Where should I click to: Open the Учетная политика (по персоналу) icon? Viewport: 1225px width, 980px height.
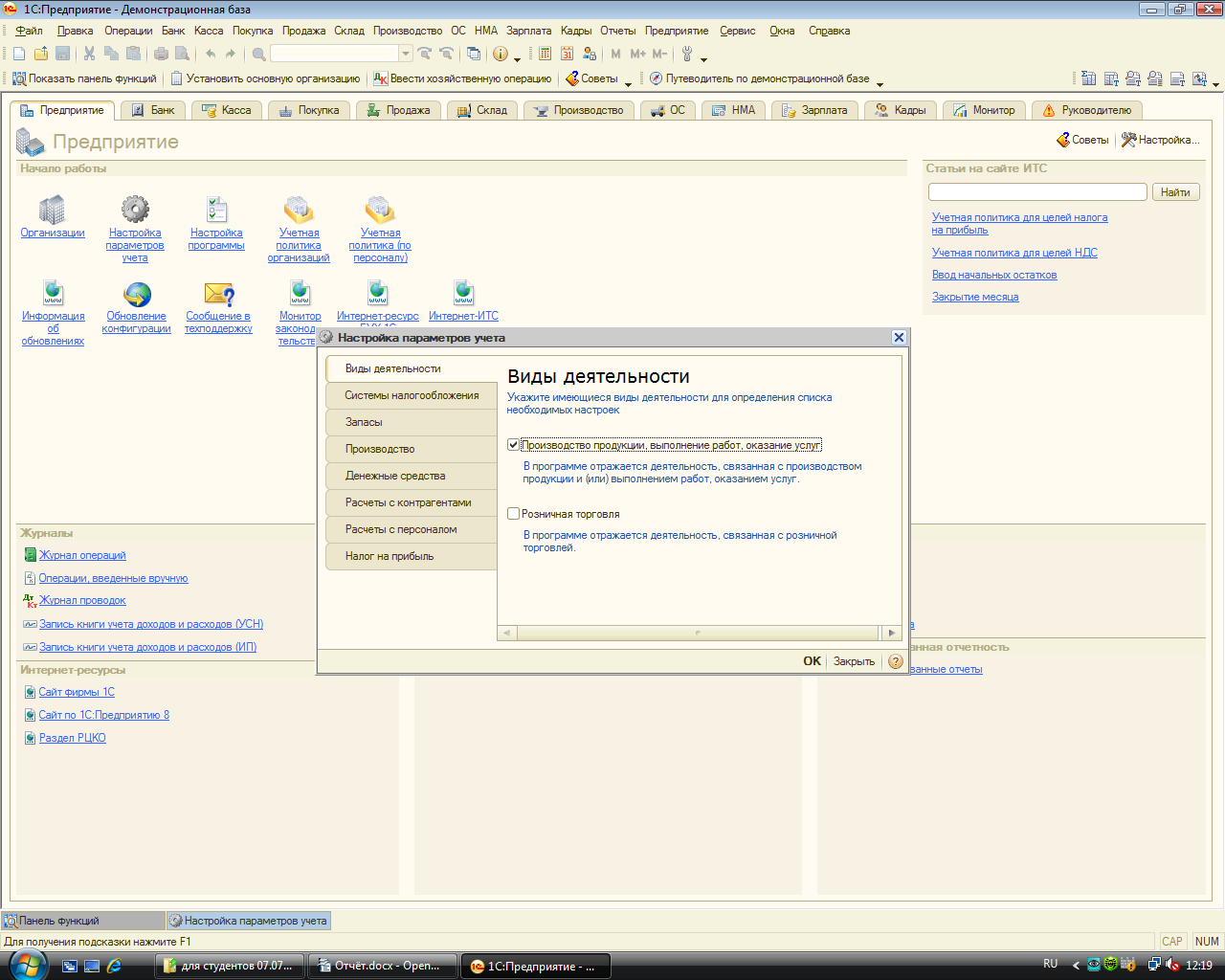pyautogui.click(x=380, y=210)
